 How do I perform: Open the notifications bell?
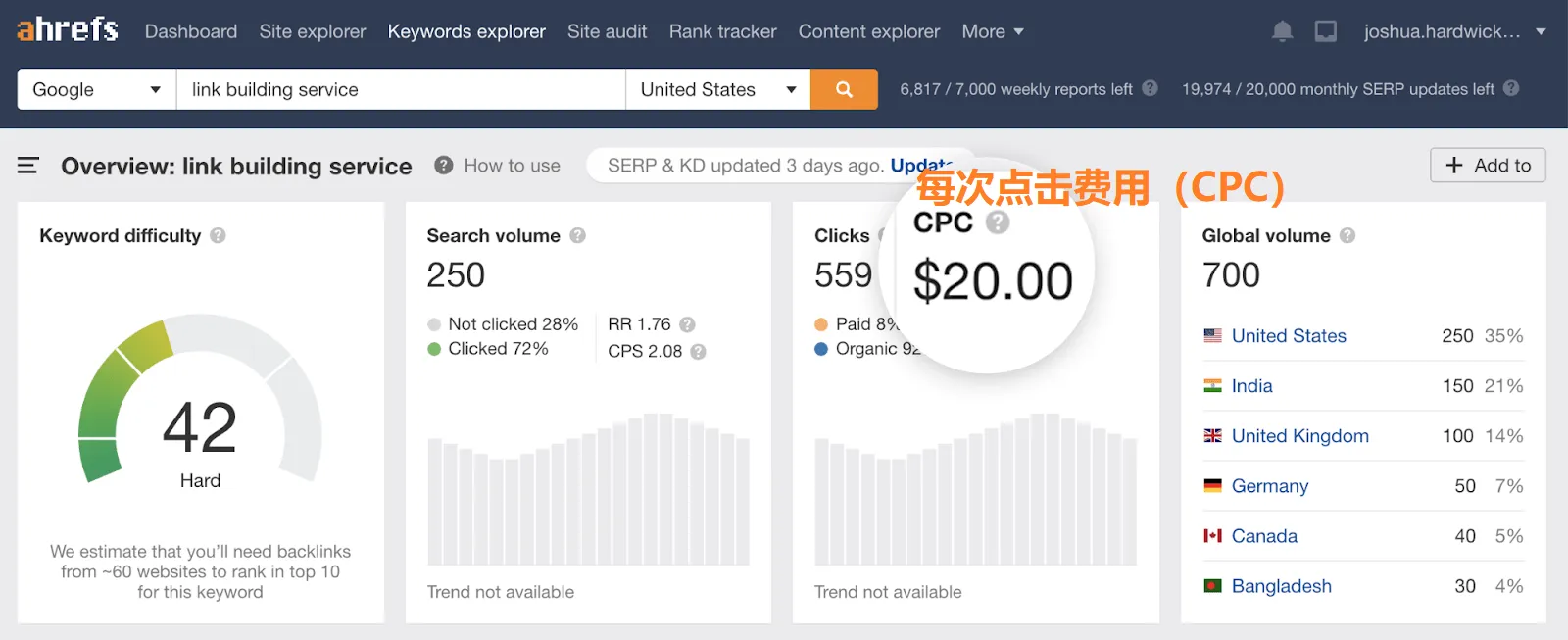(x=1282, y=31)
